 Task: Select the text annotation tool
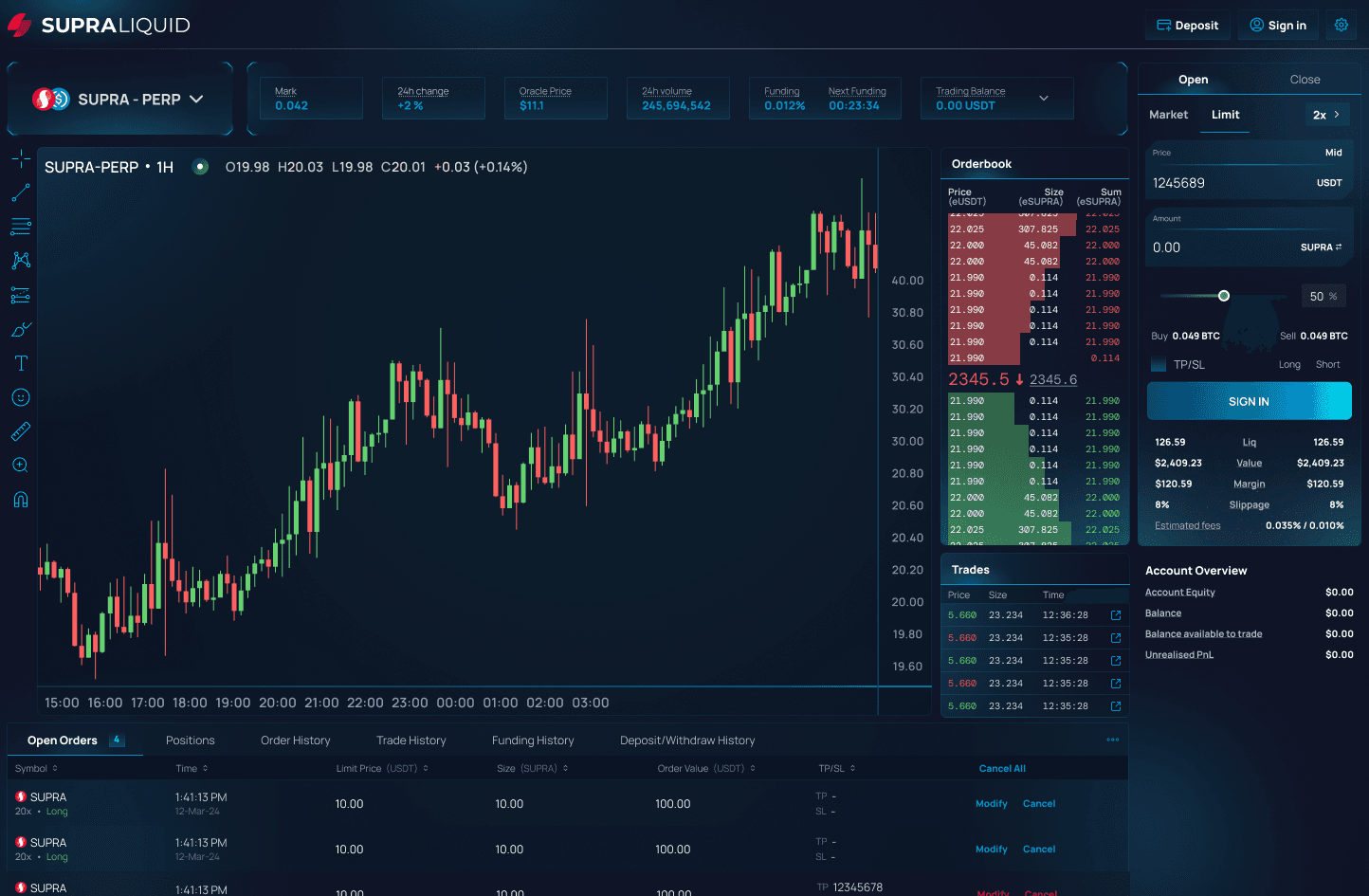[21, 363]
